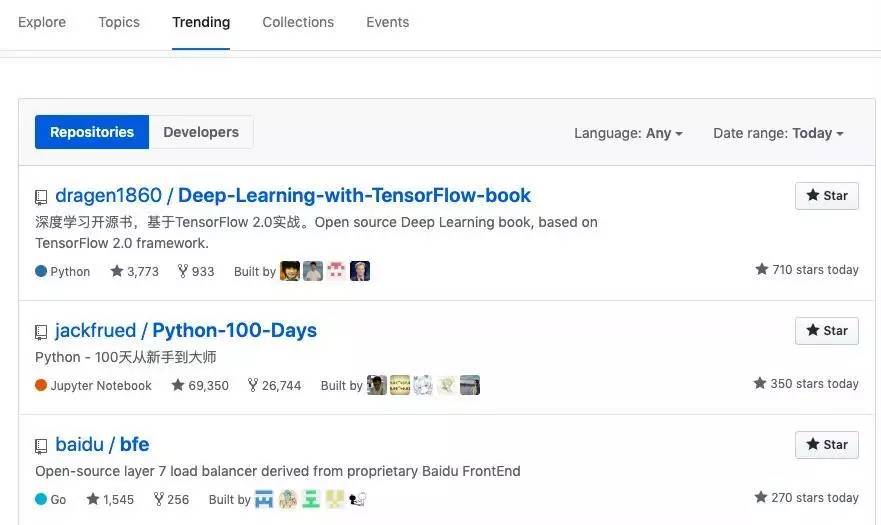Viewport: 881px width, 525px height.
Task: Switch to Developers view
Action: [201, 132]
